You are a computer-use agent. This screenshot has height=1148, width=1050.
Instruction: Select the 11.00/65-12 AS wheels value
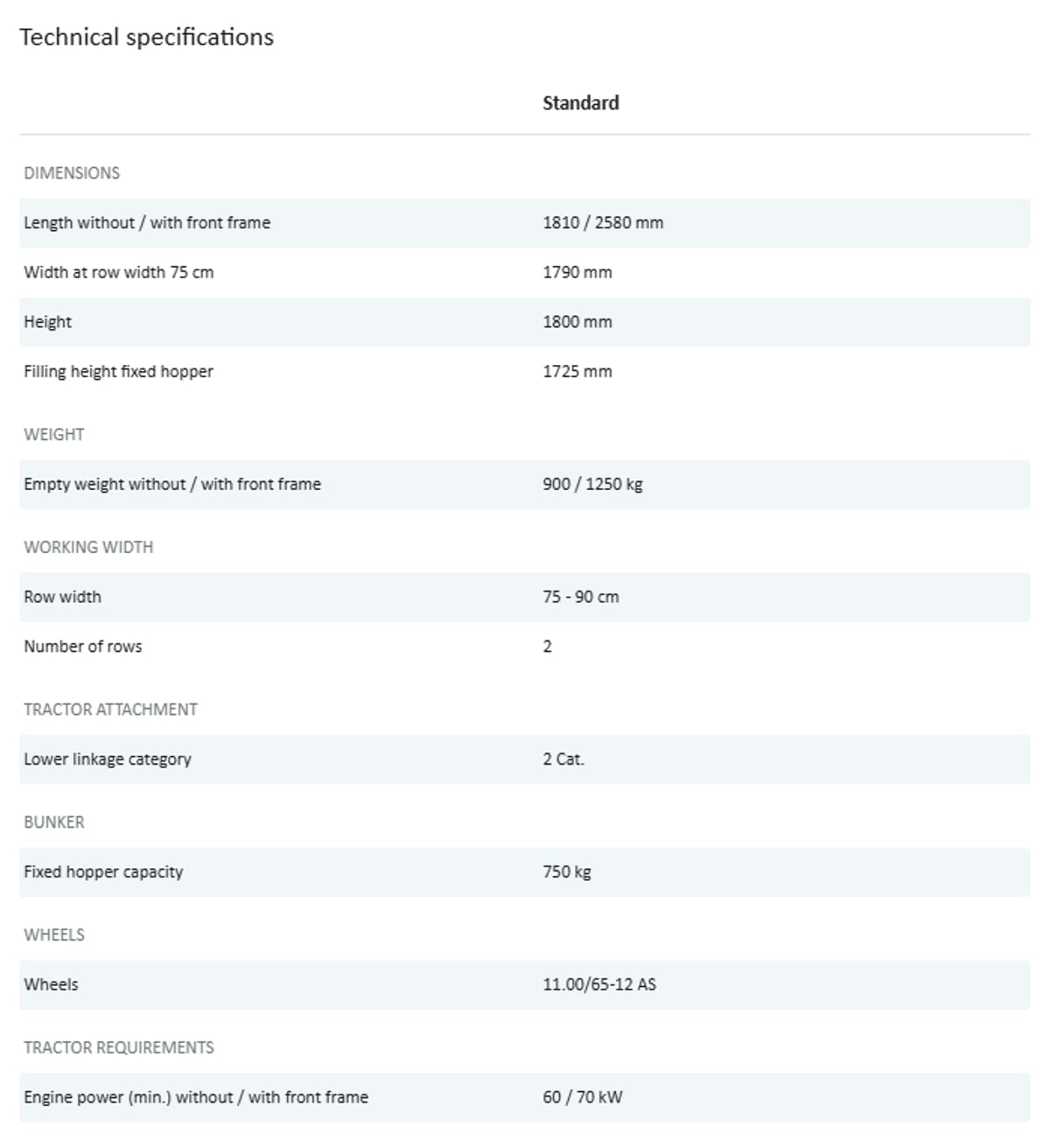tap(598, 984)
